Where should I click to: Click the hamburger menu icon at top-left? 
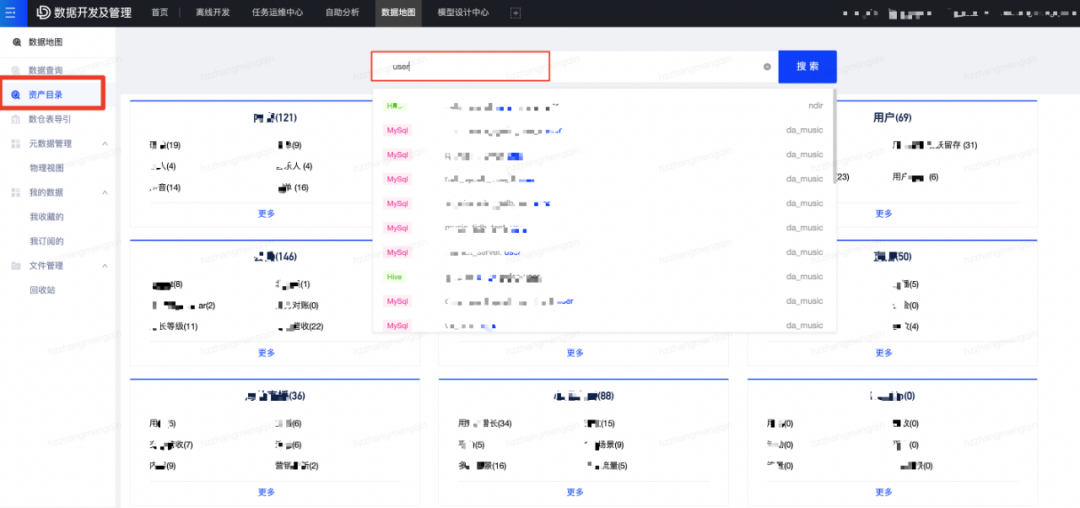pyautogui.click(x=11, y=13)
